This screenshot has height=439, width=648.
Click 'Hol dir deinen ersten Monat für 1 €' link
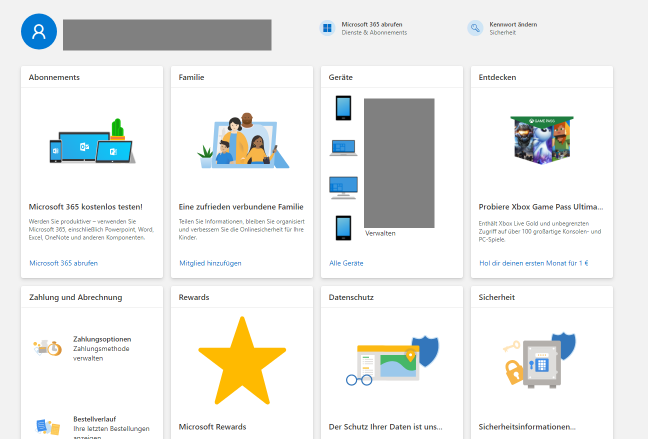[534, 263]
